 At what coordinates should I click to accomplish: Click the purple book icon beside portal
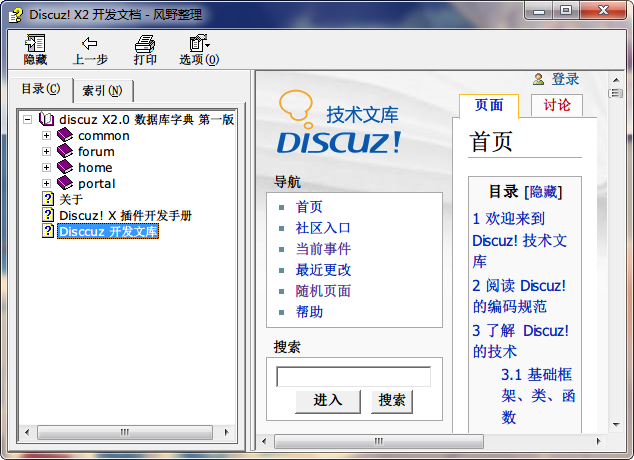pos(65,184)
